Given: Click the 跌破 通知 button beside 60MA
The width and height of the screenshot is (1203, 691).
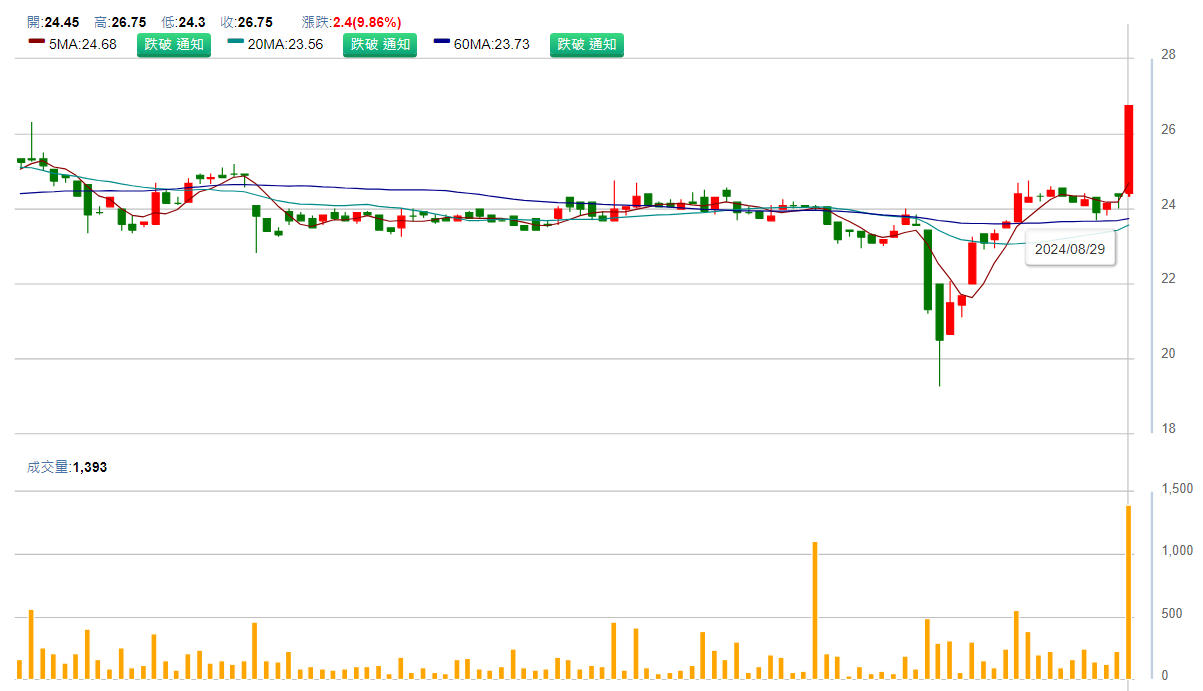Looking at the screenshot, I should 586,44.
